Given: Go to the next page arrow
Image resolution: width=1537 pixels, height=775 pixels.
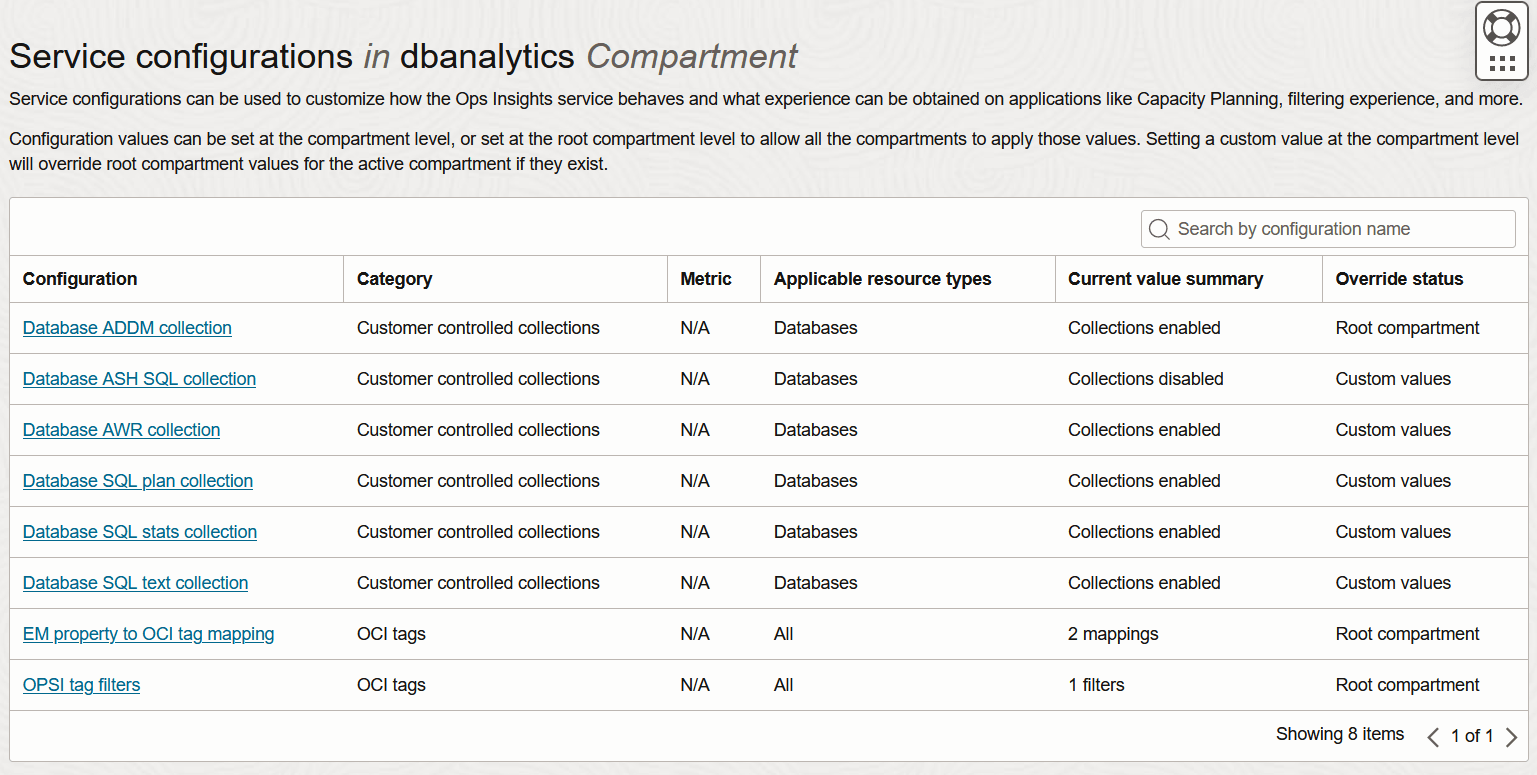Looking at the screenshot, I should [1511, 737].
